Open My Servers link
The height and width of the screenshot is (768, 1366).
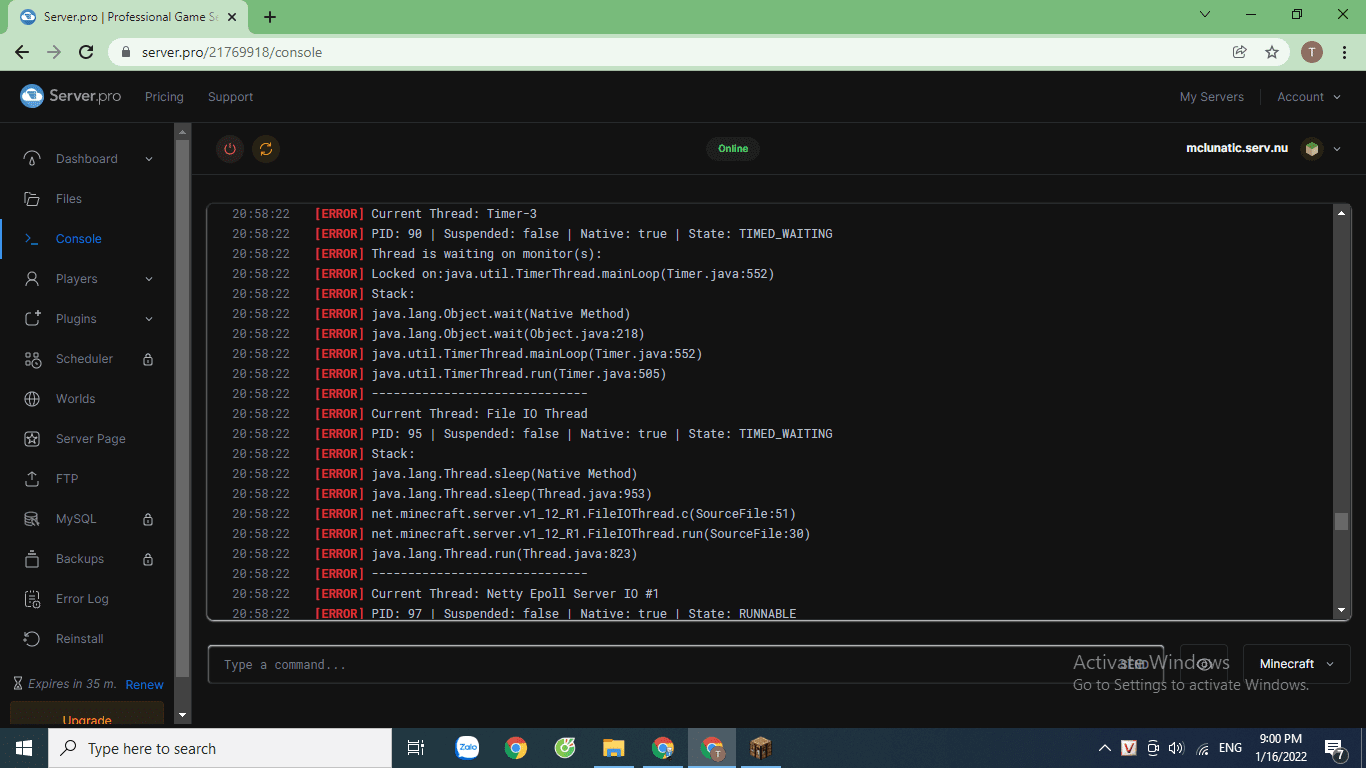(x=1211, y=97)
